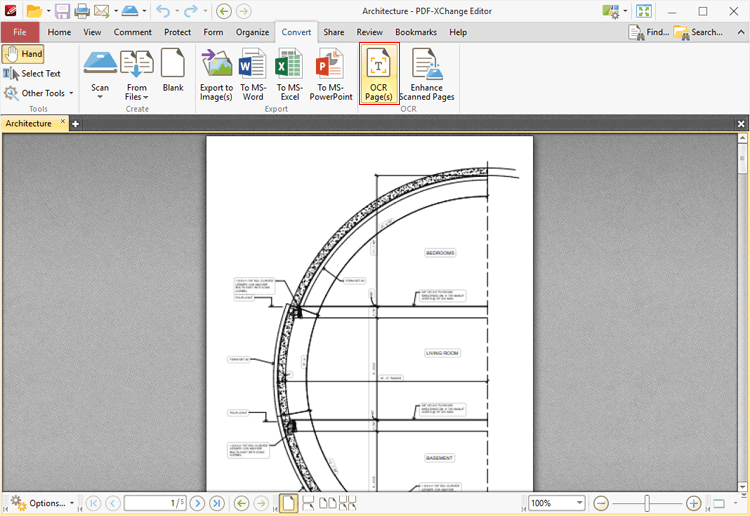Open the zoom level 100% combo box
Image resolution: width=750 pixels, height=516 pixels.
click(x=556, y=503)
